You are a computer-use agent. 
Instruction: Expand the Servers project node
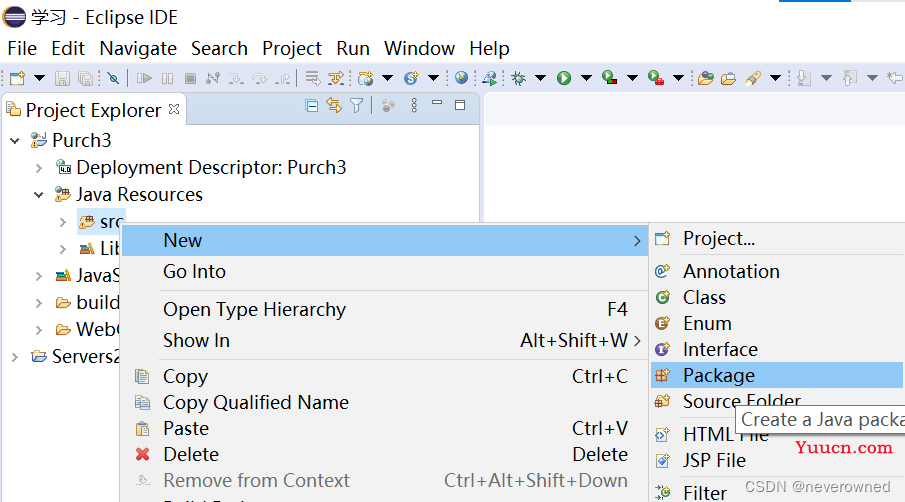pos(15,357)
